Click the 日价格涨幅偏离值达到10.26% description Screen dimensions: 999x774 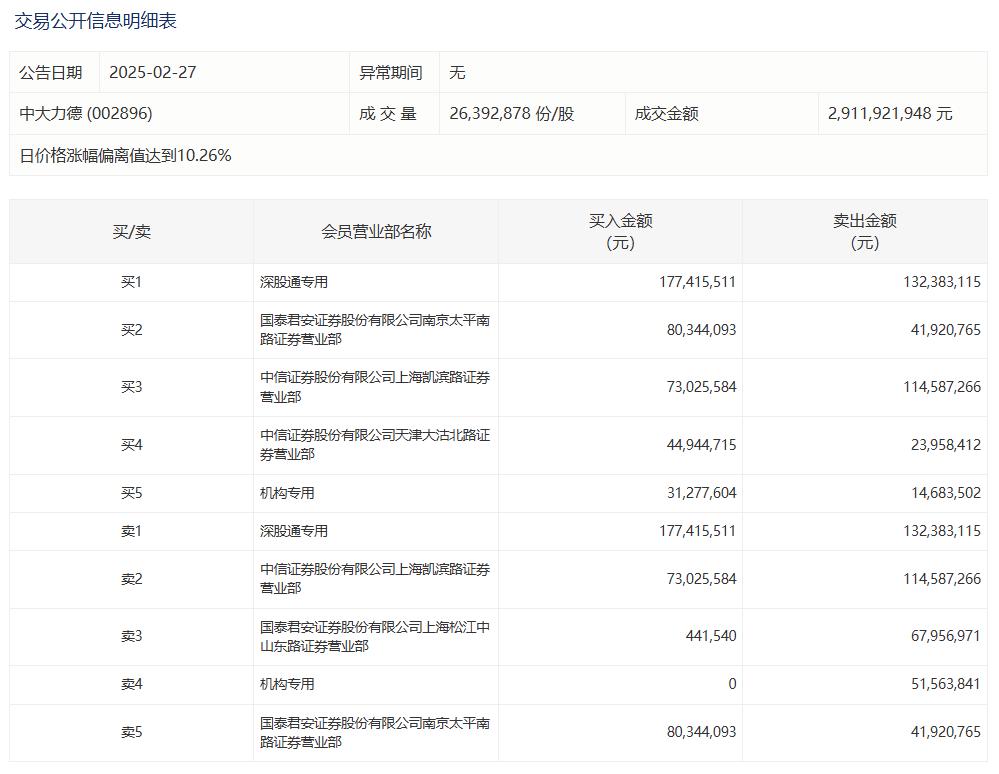click(126, 155)
